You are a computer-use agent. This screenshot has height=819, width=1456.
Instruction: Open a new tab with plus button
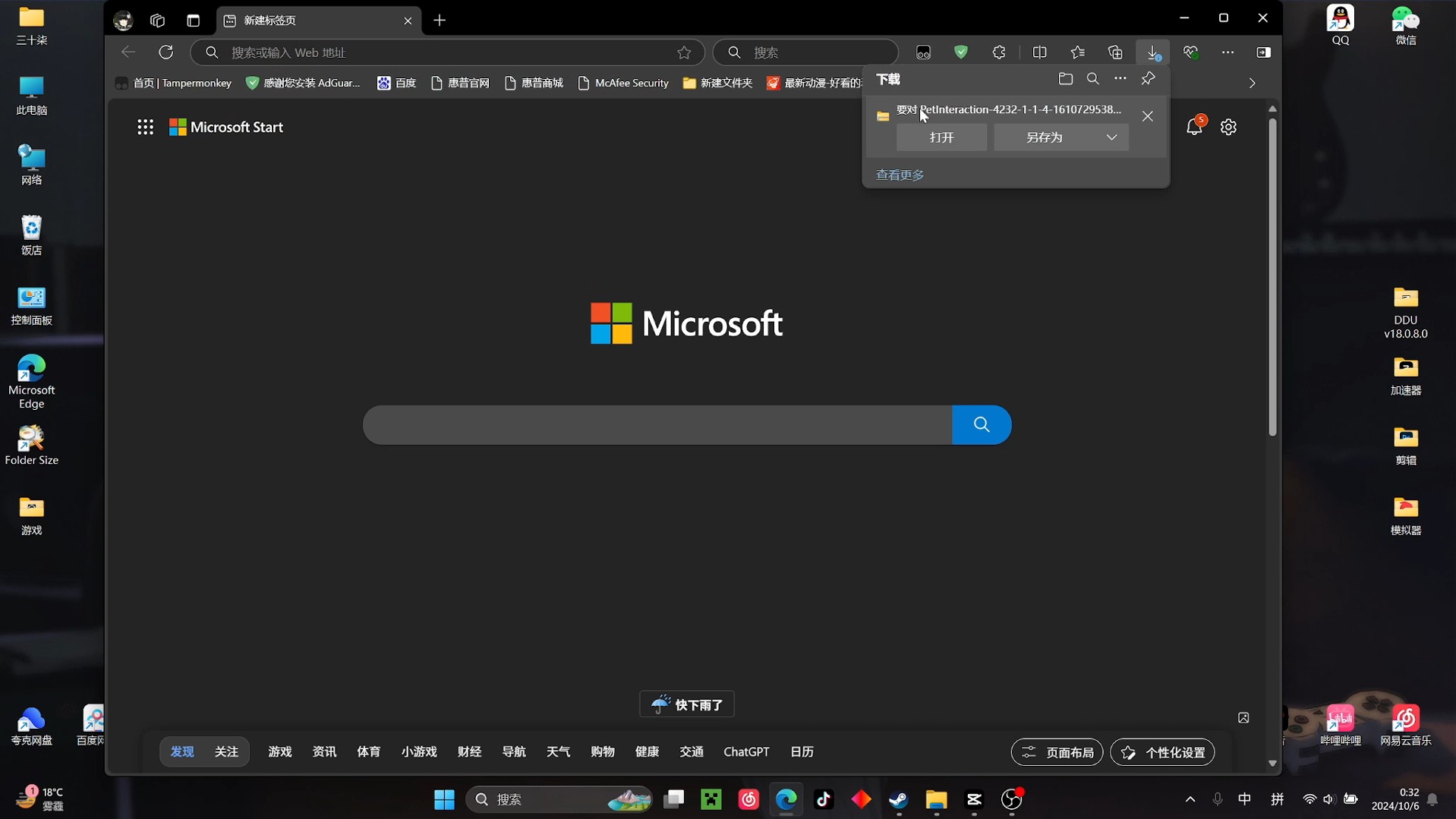tap(440, 20)
